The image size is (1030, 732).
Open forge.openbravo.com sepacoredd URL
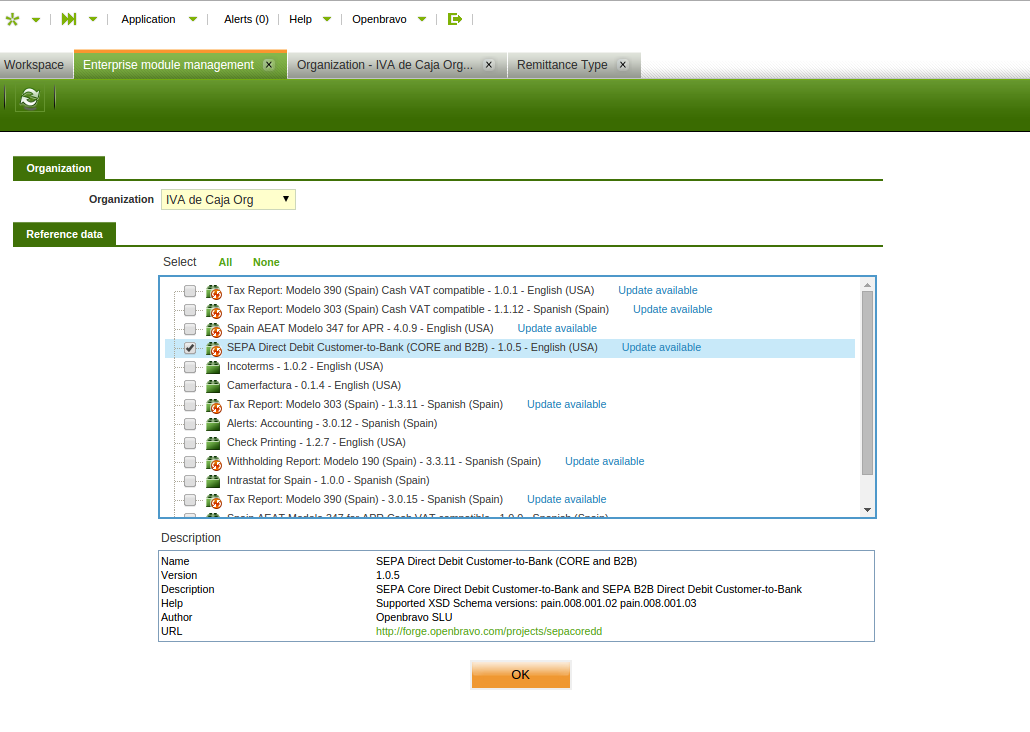(489, 631)
